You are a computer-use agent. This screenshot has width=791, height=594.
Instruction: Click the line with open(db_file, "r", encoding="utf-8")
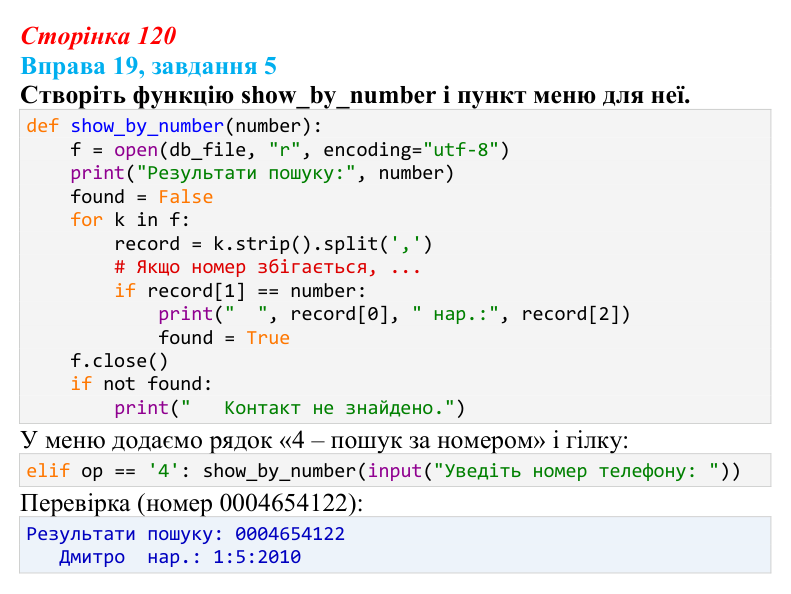[290, 150]
